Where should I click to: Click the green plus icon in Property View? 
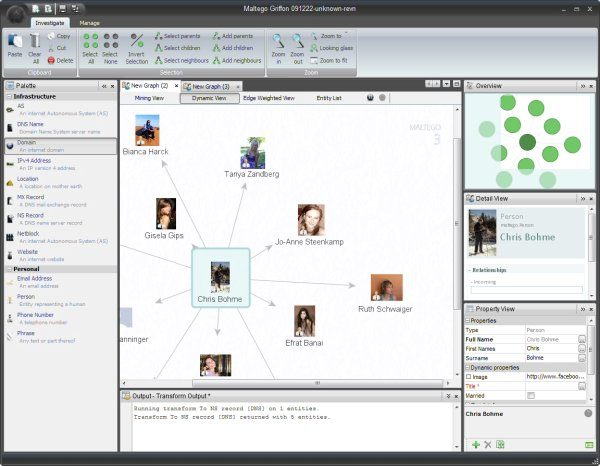[x=475, y=443]
